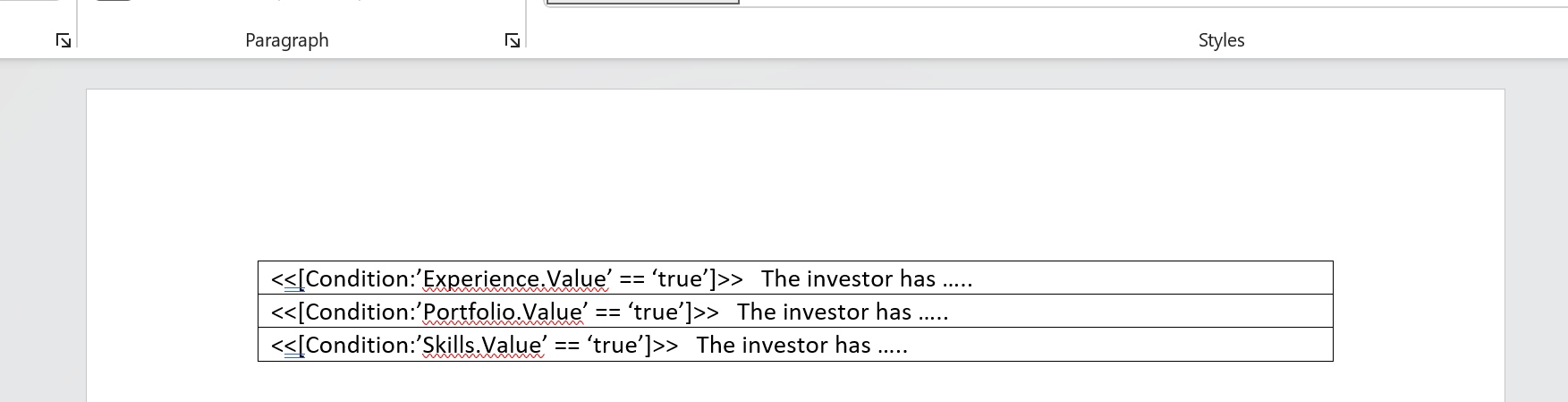Place cursor in the word Experience.Value
Image resolution: width=1568 pixels, height=402 pixels.
513,279
